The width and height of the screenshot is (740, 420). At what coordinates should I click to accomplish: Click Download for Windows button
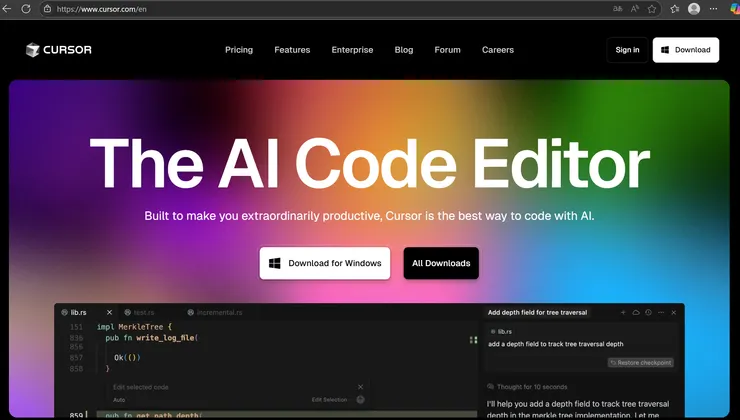coord(325,263)
